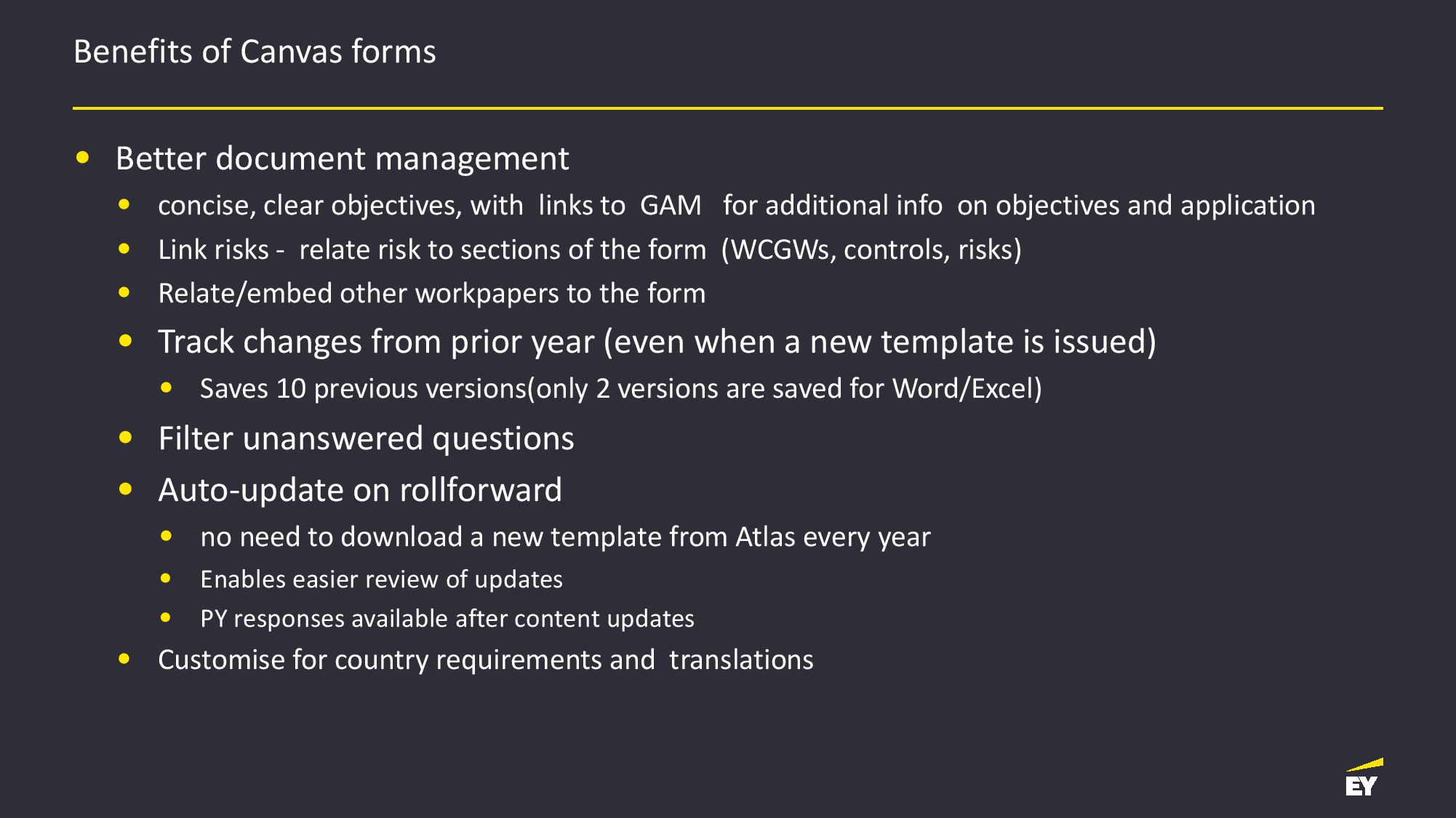
Task: Select the Saves 10 previous versions line
Action: (620, 389)
